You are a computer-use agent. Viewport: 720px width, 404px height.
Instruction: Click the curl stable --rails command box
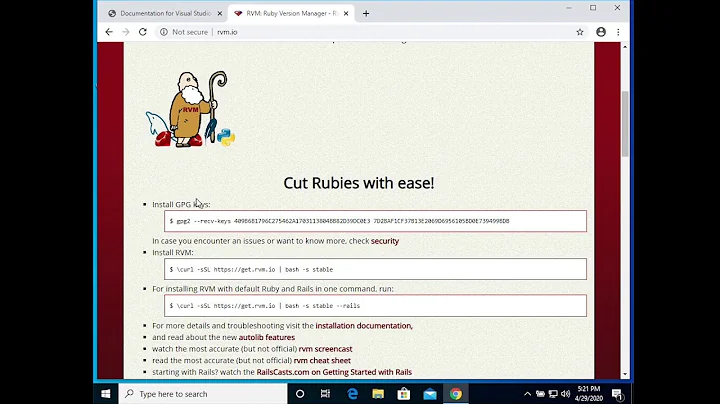[375, 306]
